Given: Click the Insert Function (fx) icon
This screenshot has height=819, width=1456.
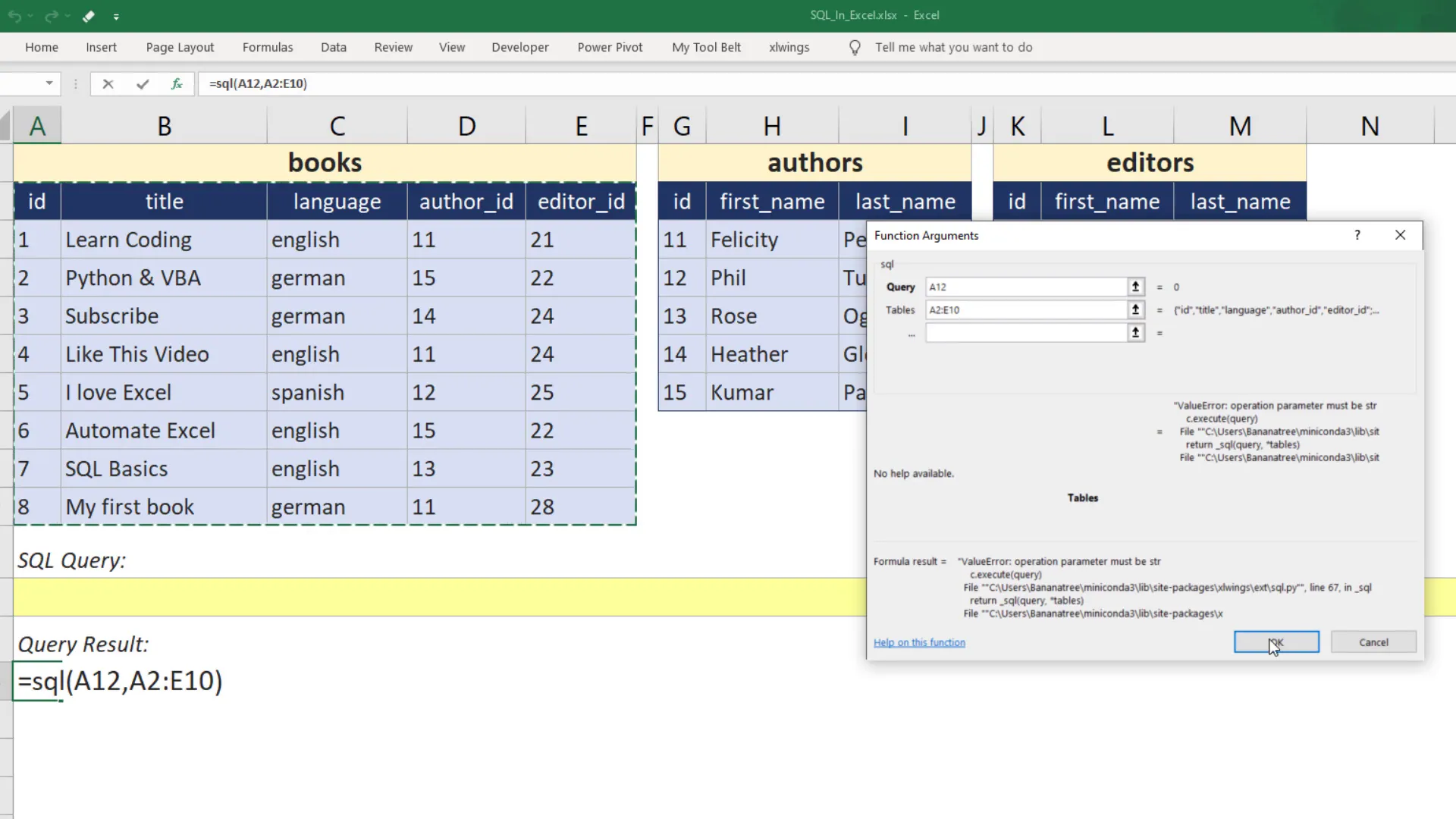Looking at the screenshot, I should pos(176,83).
